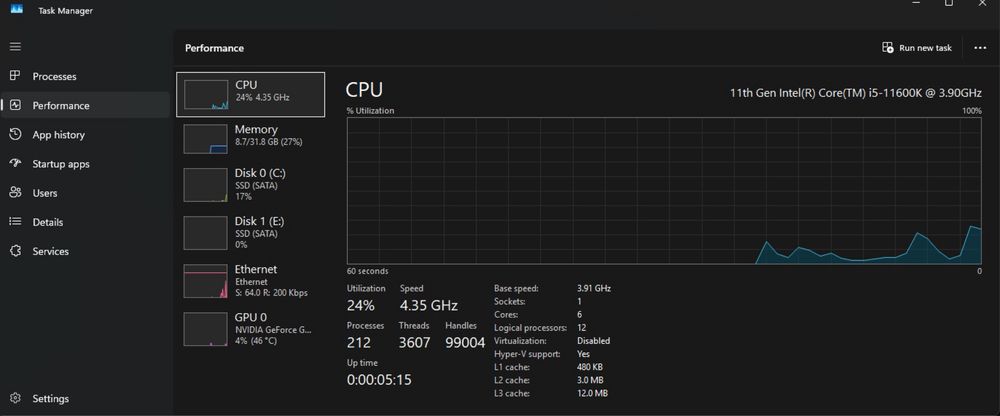Screen dimensions: 1000x416
Task: Open the hamburger navigation menu
Action: click(x=15, y=47)
